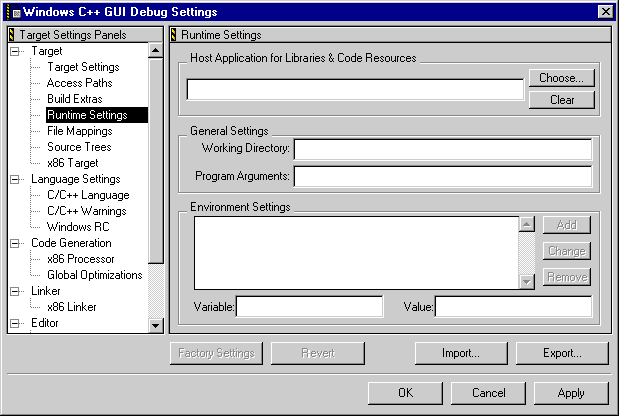
Task: Open the File Mappings panel
Action: (x=80, y=131)
